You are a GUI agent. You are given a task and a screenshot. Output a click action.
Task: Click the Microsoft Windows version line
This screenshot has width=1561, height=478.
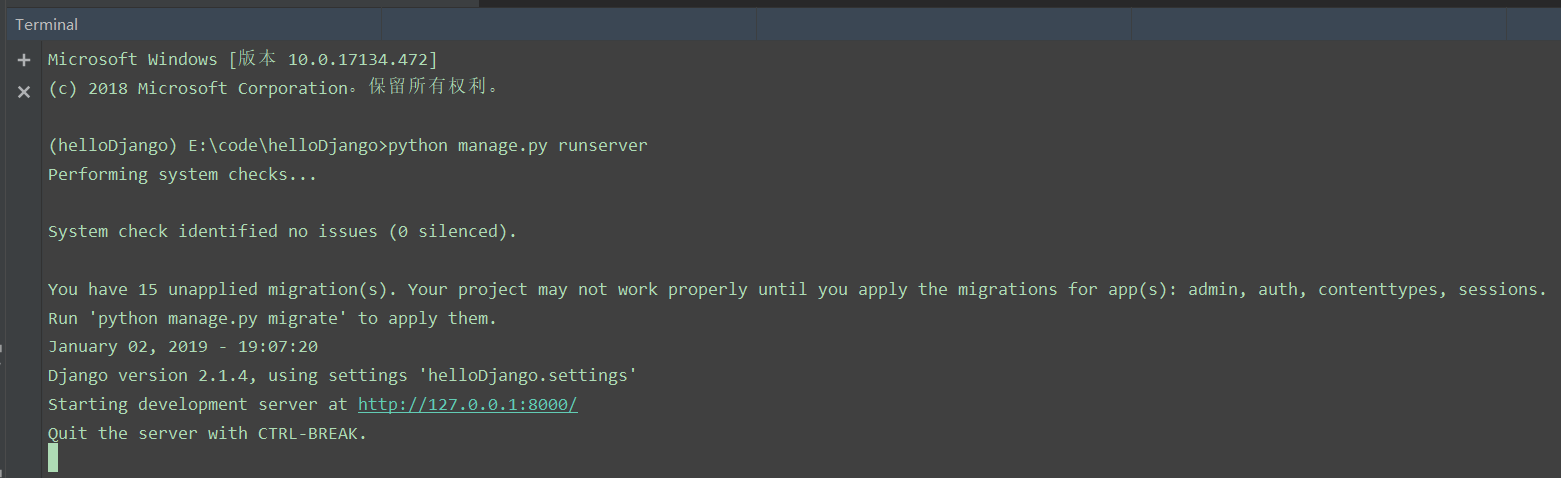(x=242, y=60)
